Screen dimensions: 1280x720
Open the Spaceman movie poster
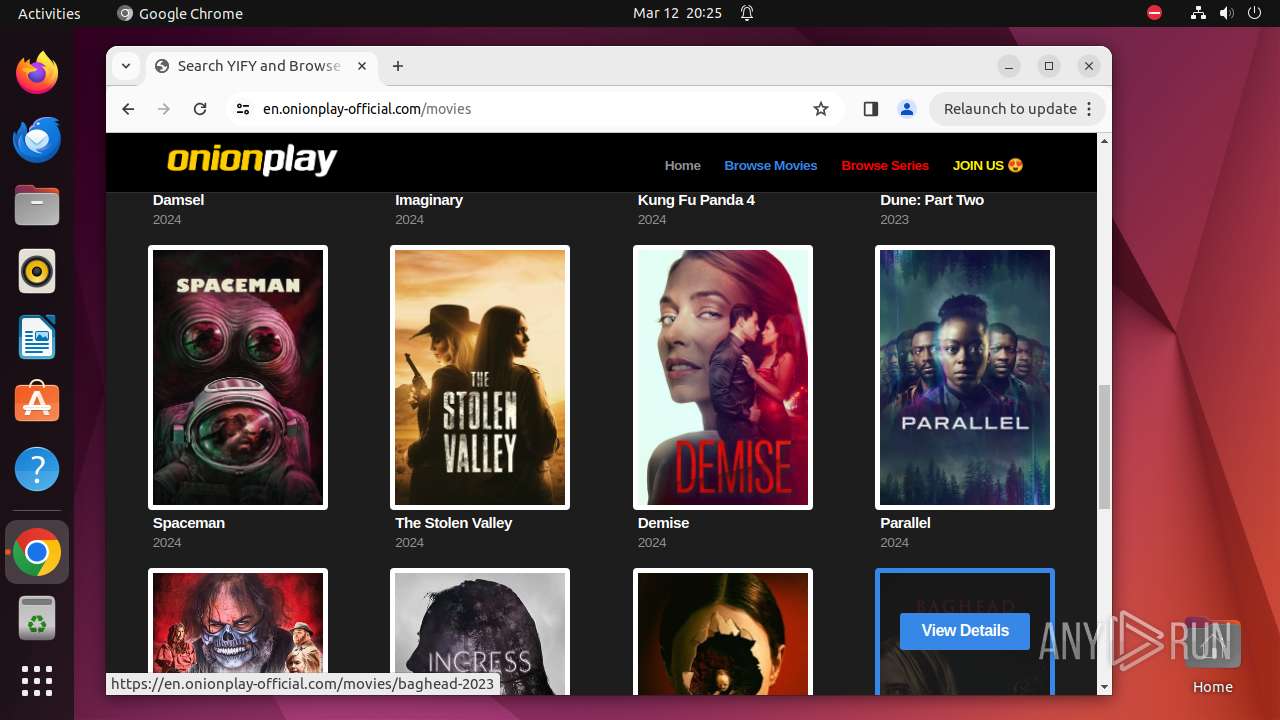click(238, 378)
